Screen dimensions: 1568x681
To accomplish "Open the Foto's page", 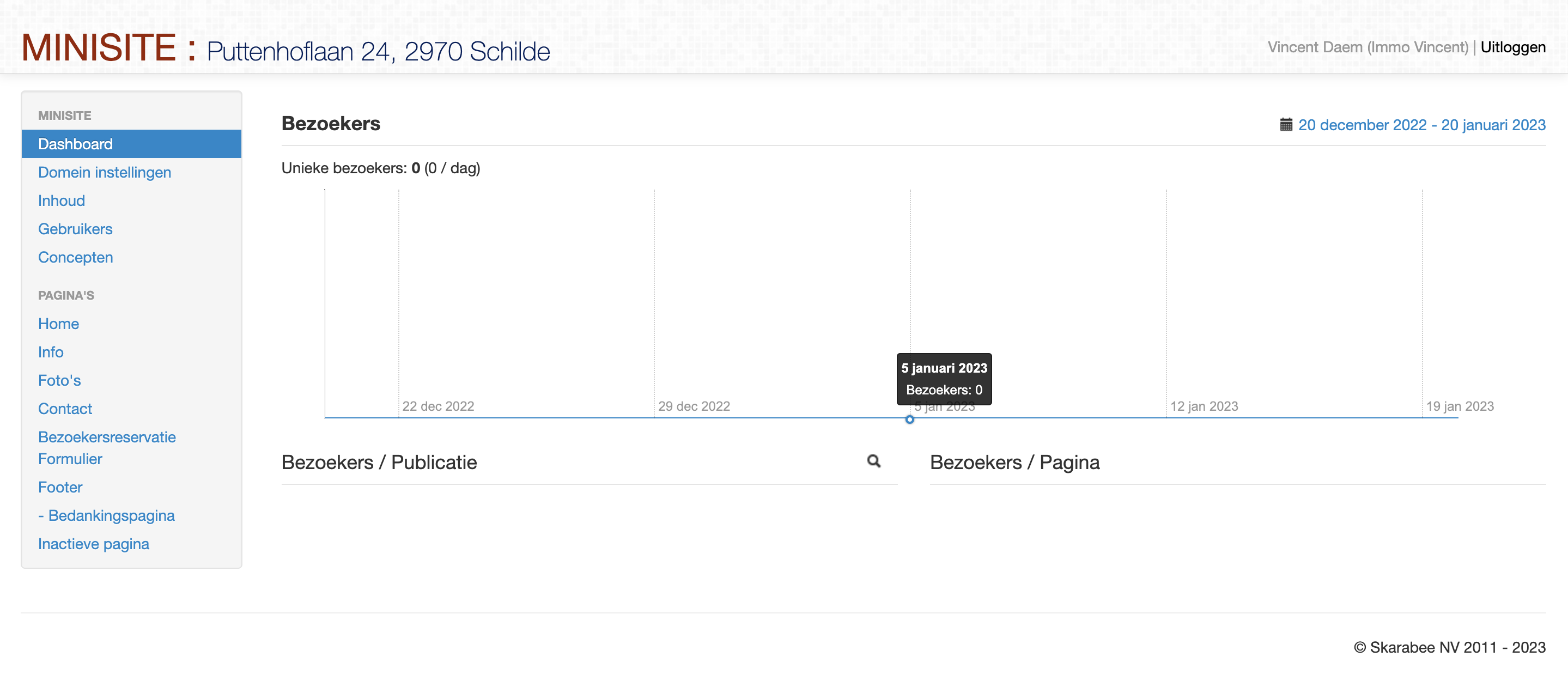I will tap(59, 380).
